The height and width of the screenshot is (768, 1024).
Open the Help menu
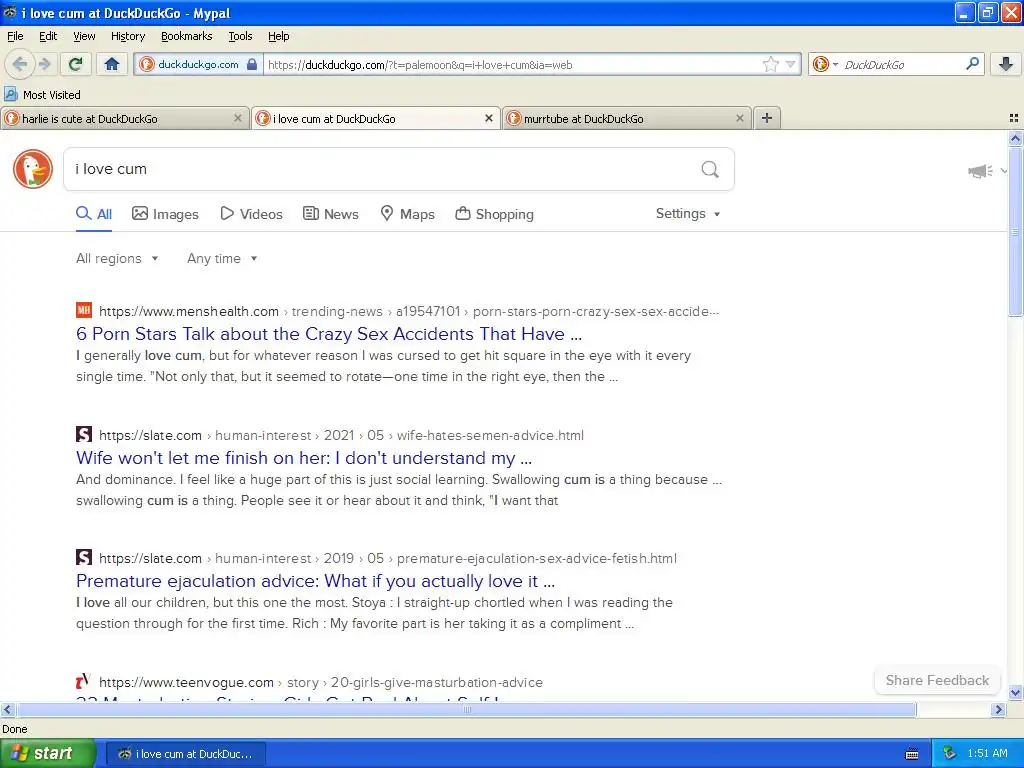[279, 36]
